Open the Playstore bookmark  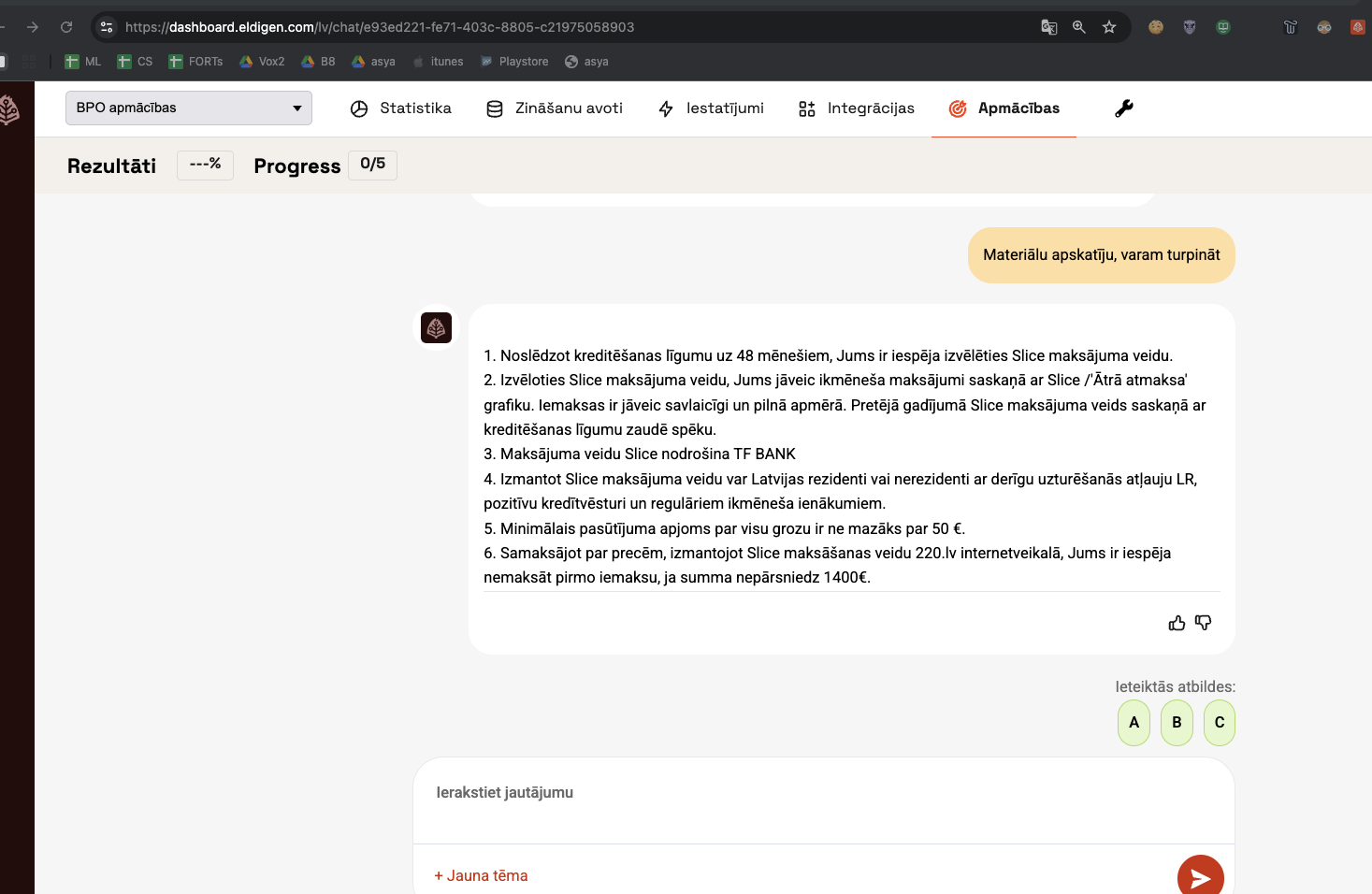tap(514, 62)
